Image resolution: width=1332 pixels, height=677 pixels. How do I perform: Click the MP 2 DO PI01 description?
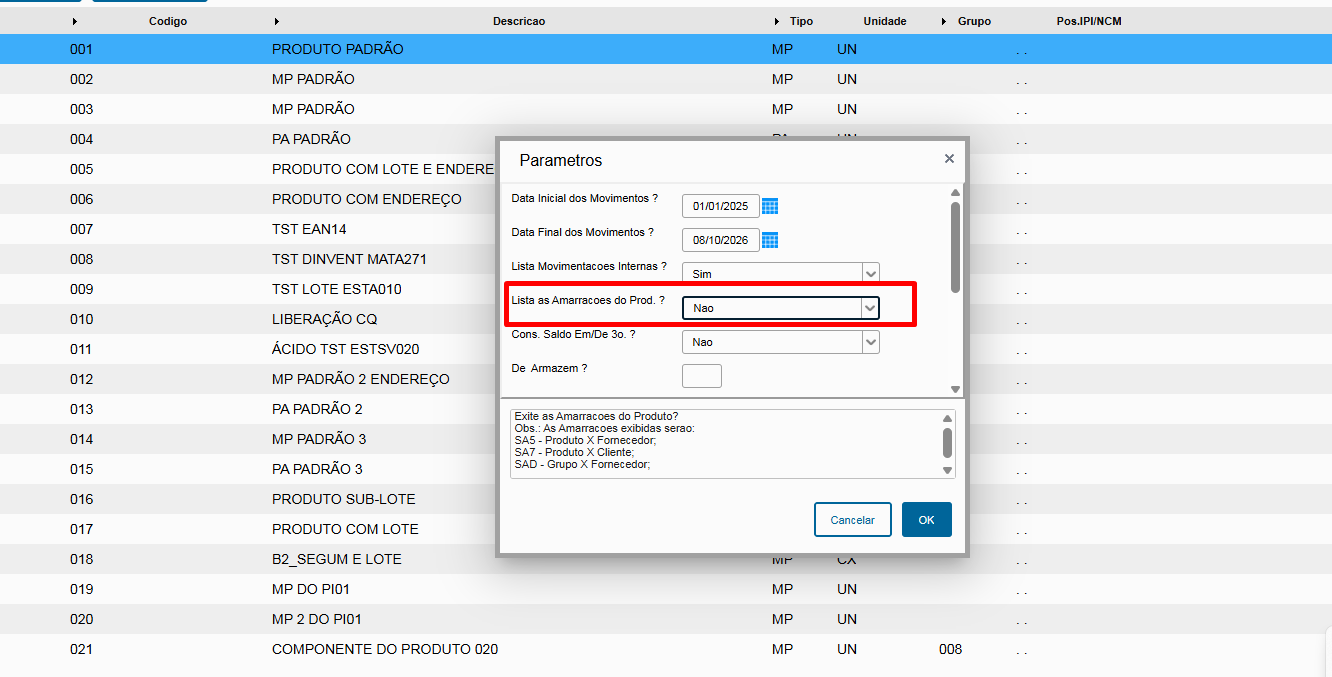[318, 619]
